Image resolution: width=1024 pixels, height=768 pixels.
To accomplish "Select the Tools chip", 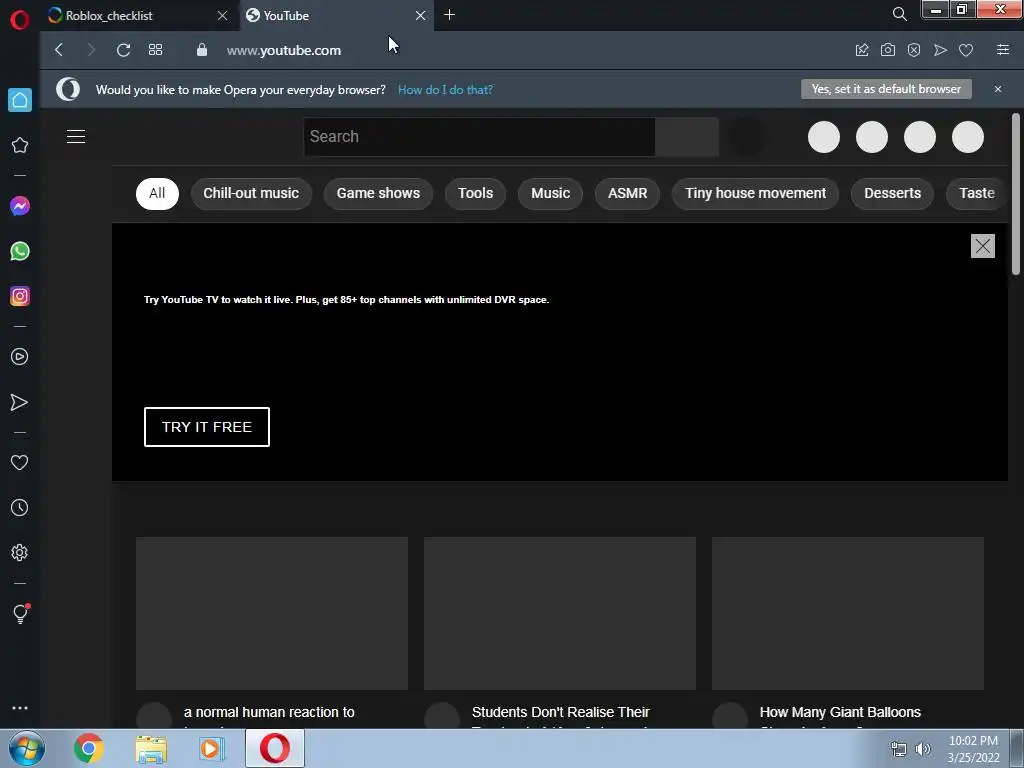I will (x=475, y=193).
